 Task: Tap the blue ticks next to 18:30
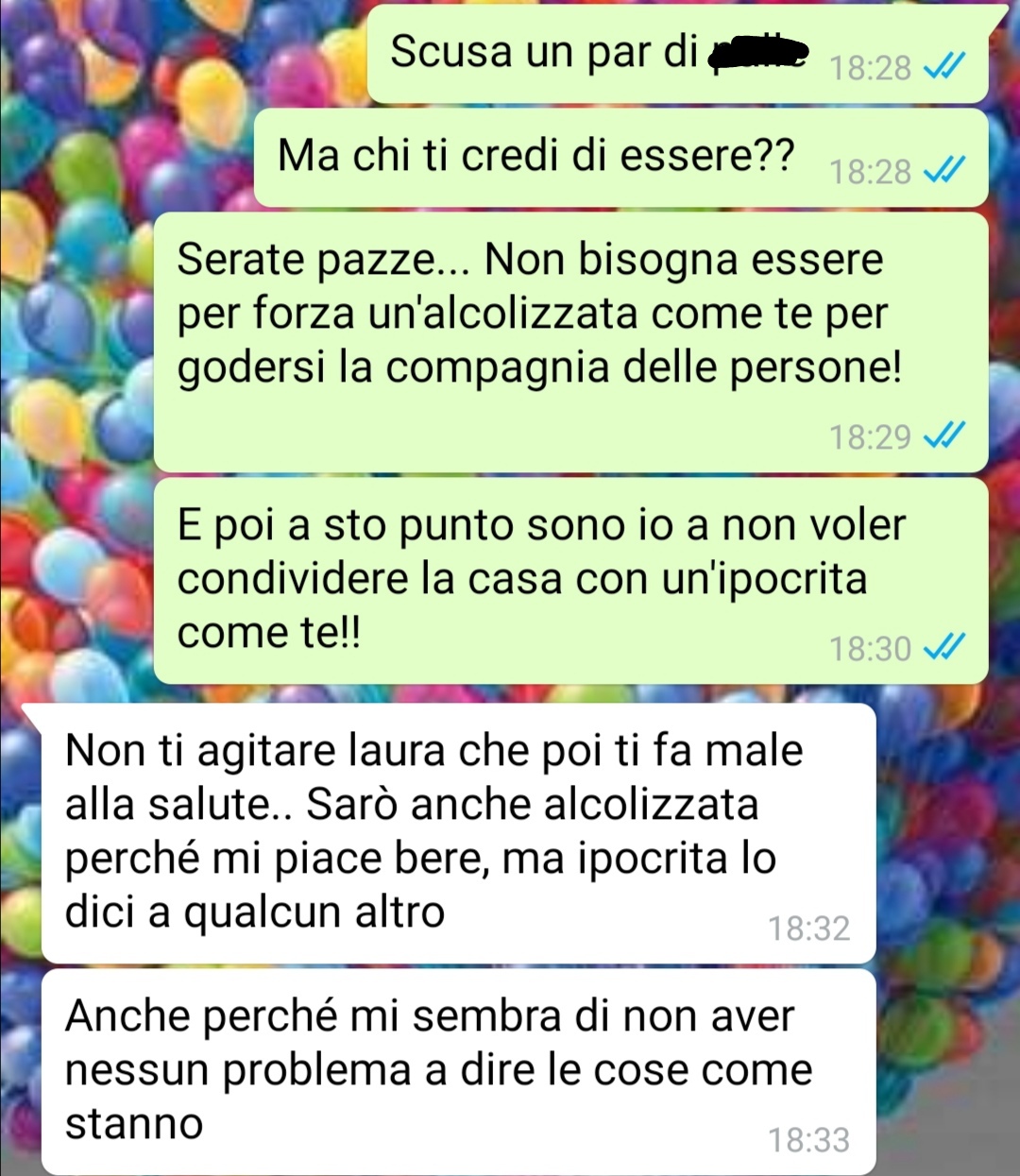tap(943, 647)
